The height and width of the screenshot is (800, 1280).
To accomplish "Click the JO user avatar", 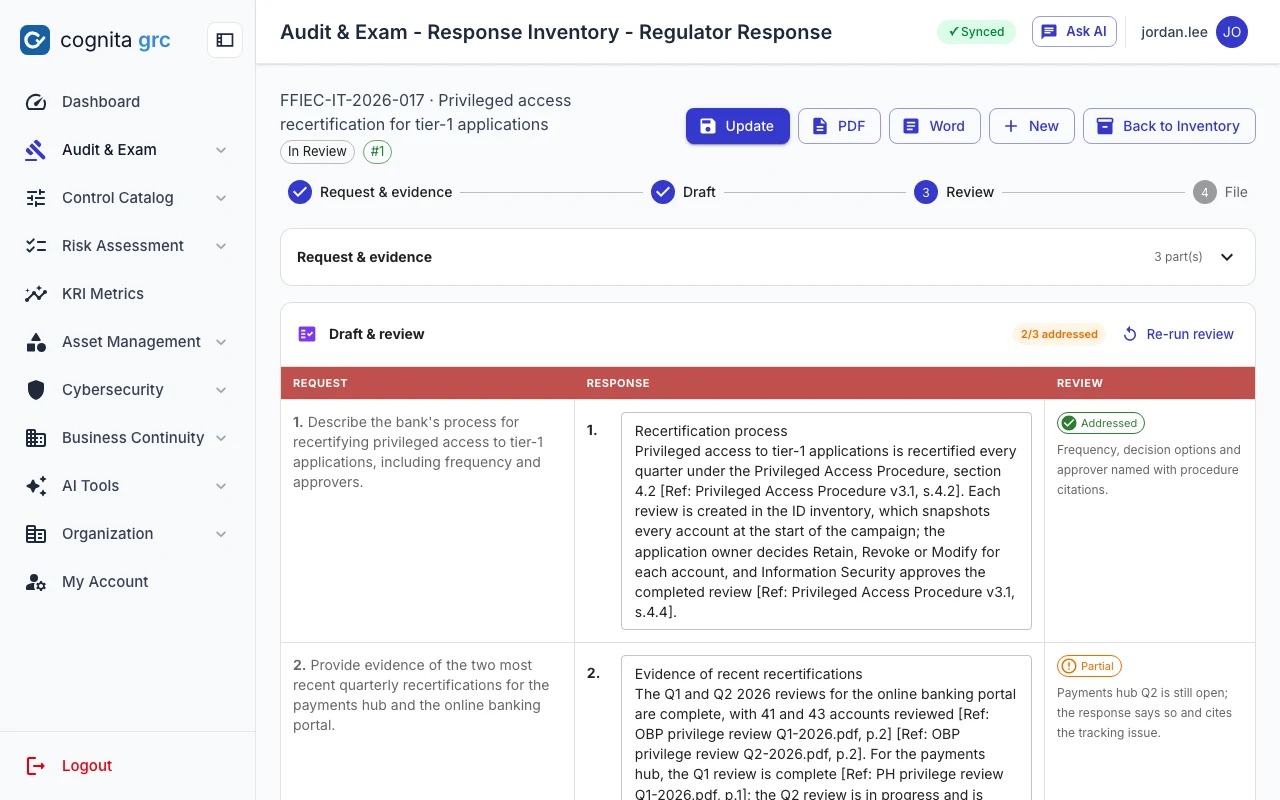I will [x=1232, y=32].
